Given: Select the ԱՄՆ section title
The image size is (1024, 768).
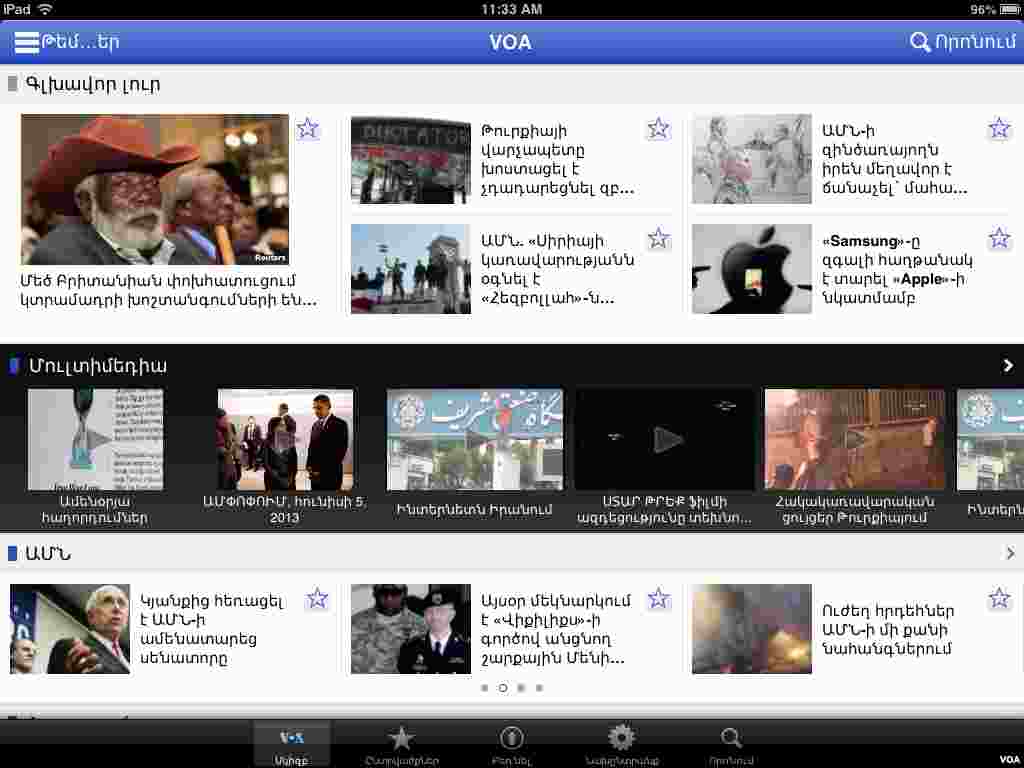Looking at the screenshot, I should [x=48, y=553].
